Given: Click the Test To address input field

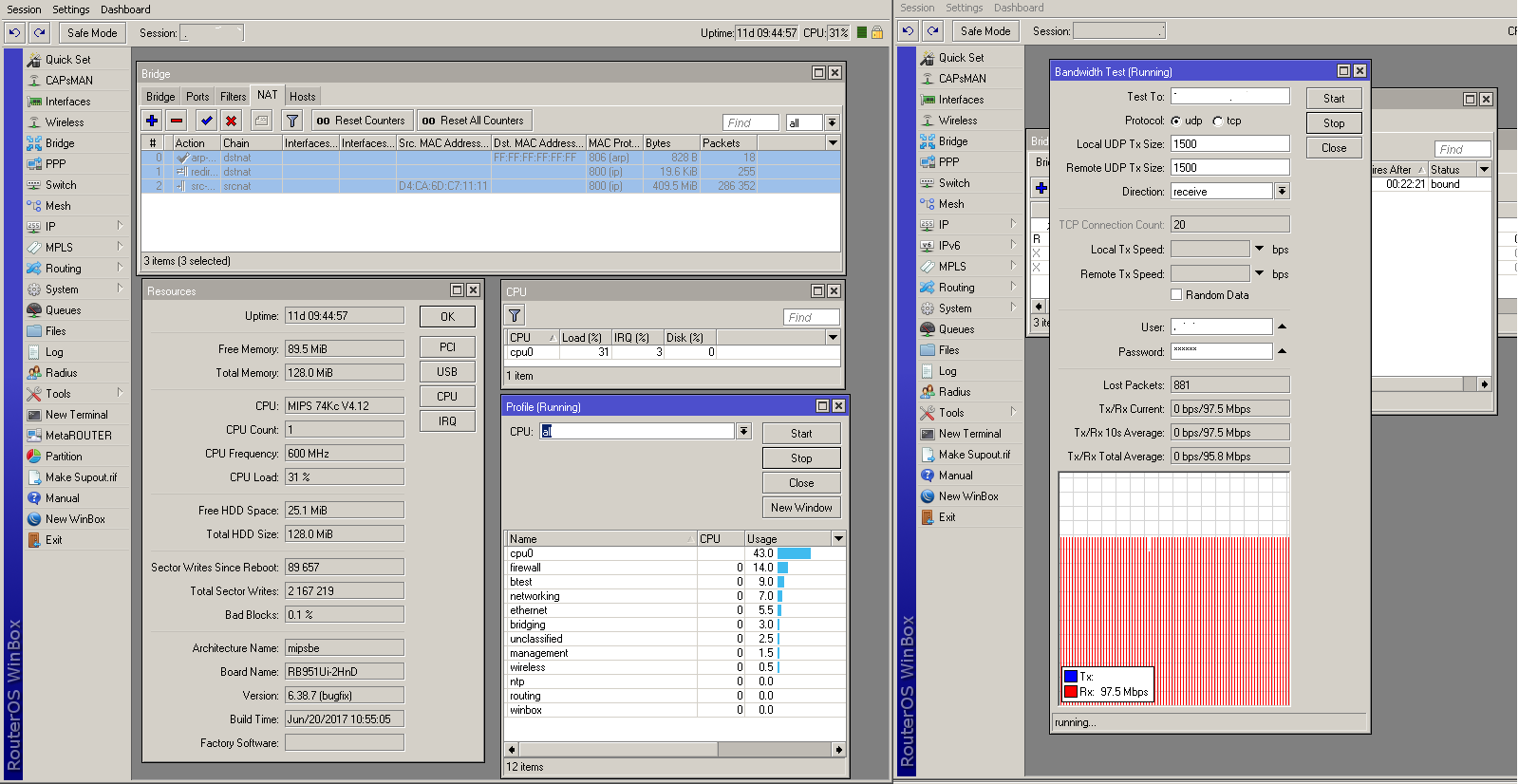Looking at the screenshot, I should point(1229,97).
